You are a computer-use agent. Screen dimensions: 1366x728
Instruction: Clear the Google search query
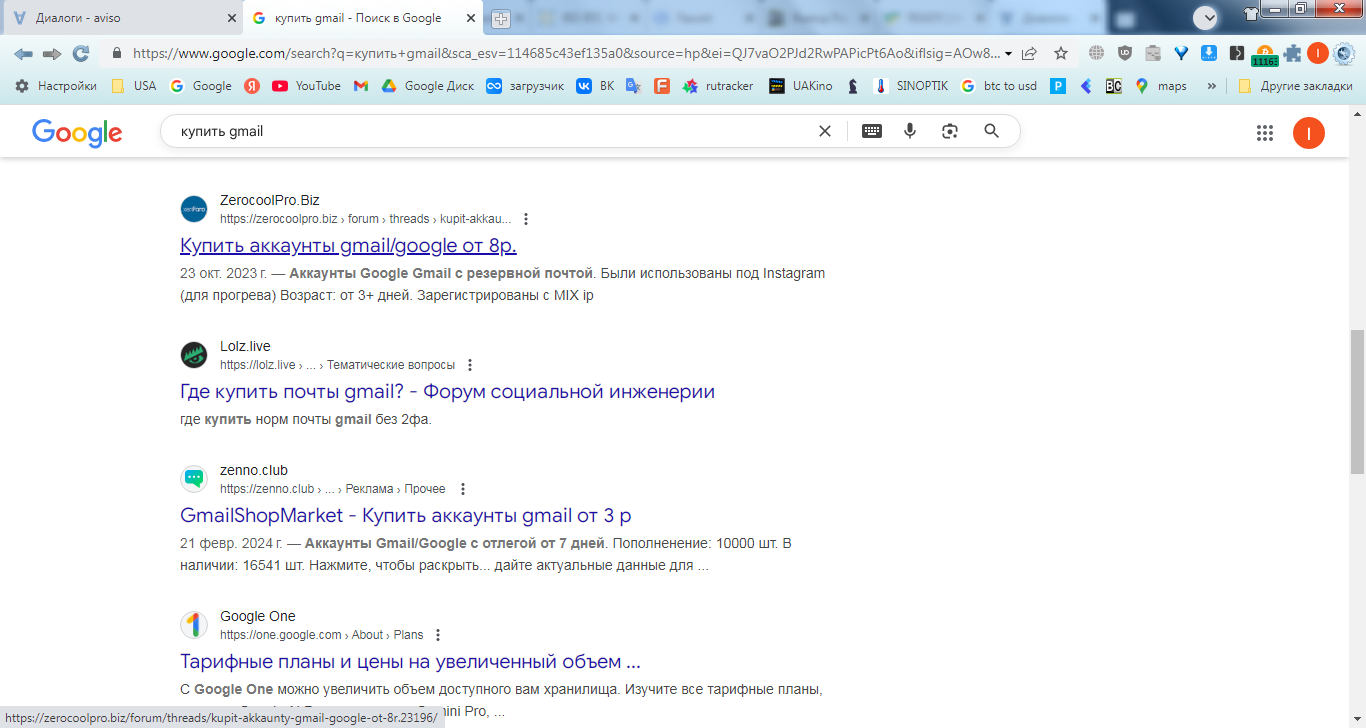tap(825, 131)
